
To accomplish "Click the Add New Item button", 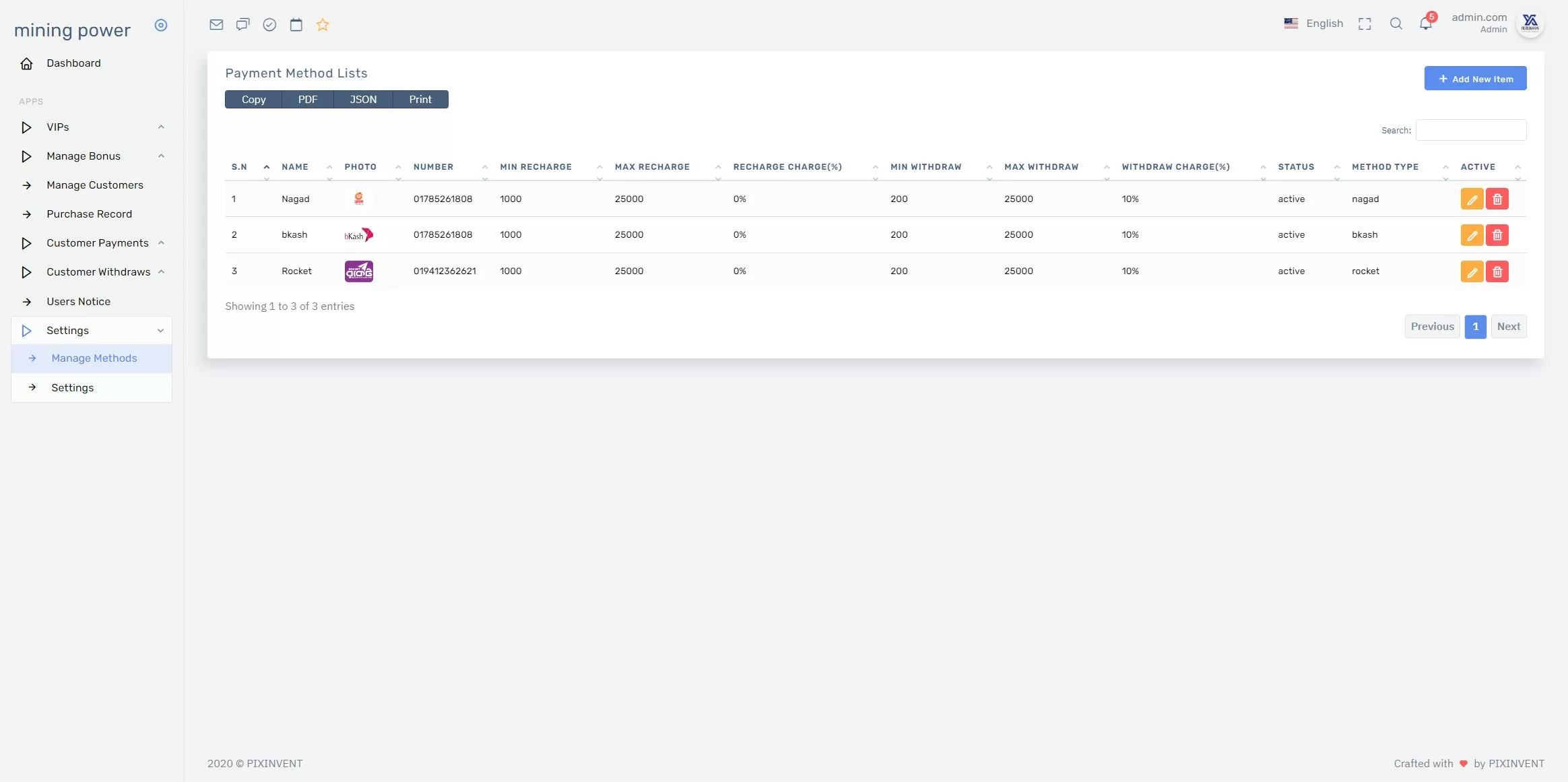I will coord(1474,79).
